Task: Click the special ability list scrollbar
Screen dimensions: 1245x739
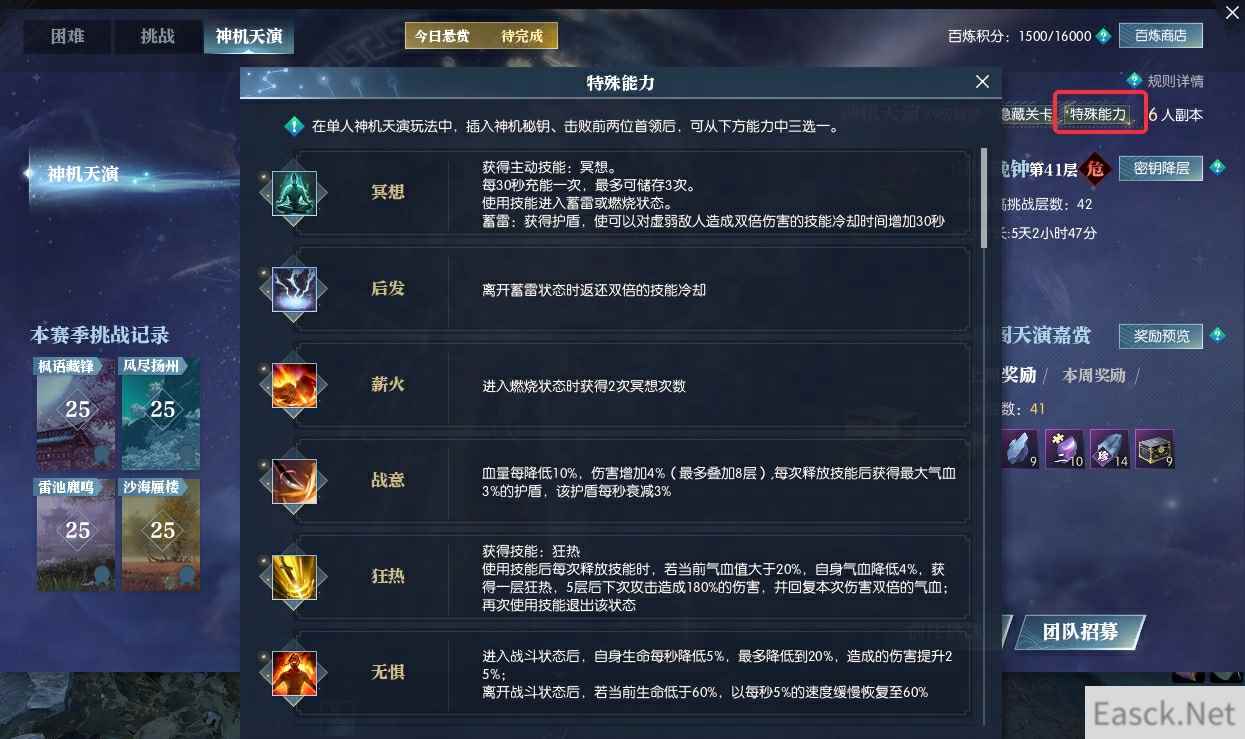Action: (x=985, y=198)
